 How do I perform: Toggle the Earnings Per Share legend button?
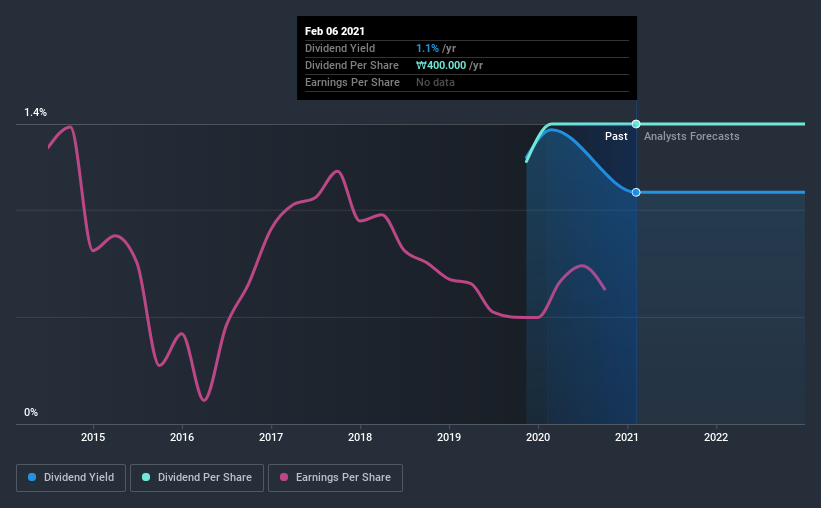(335, 478)
